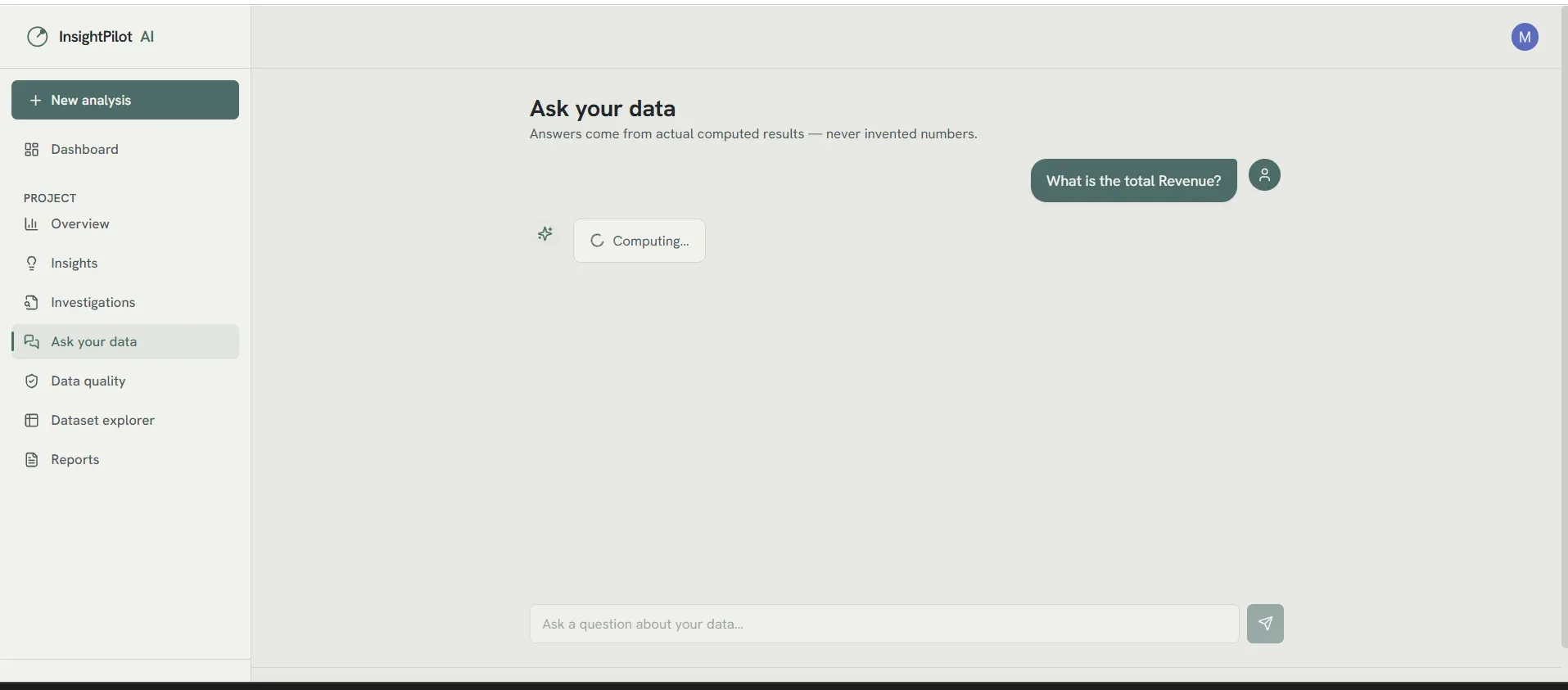Click the Computing status bubble
This screenshot has width=1568, height=690.
[x=639, y=241]
